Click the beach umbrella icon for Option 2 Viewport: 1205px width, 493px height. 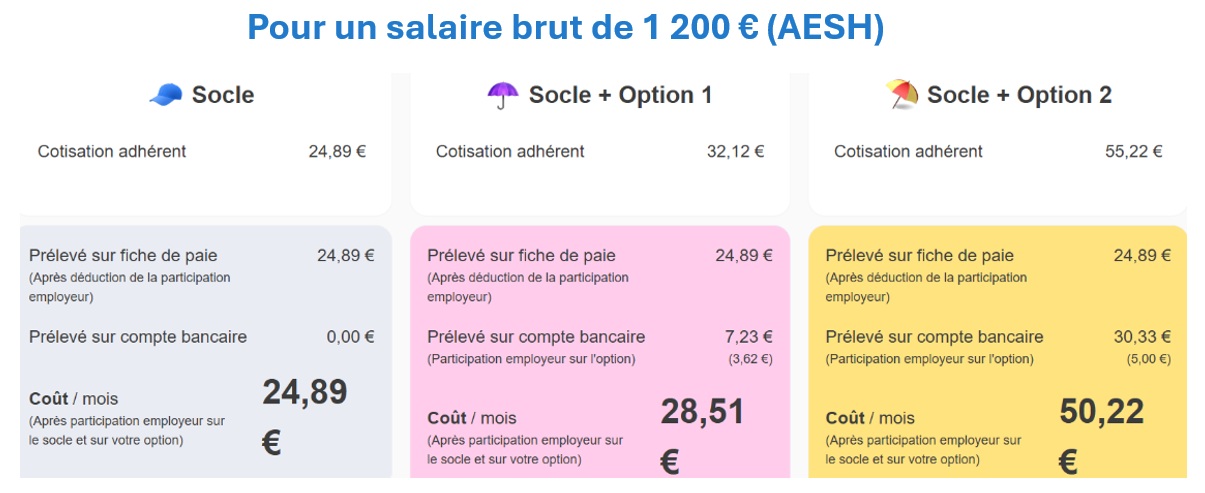(901, 95)
